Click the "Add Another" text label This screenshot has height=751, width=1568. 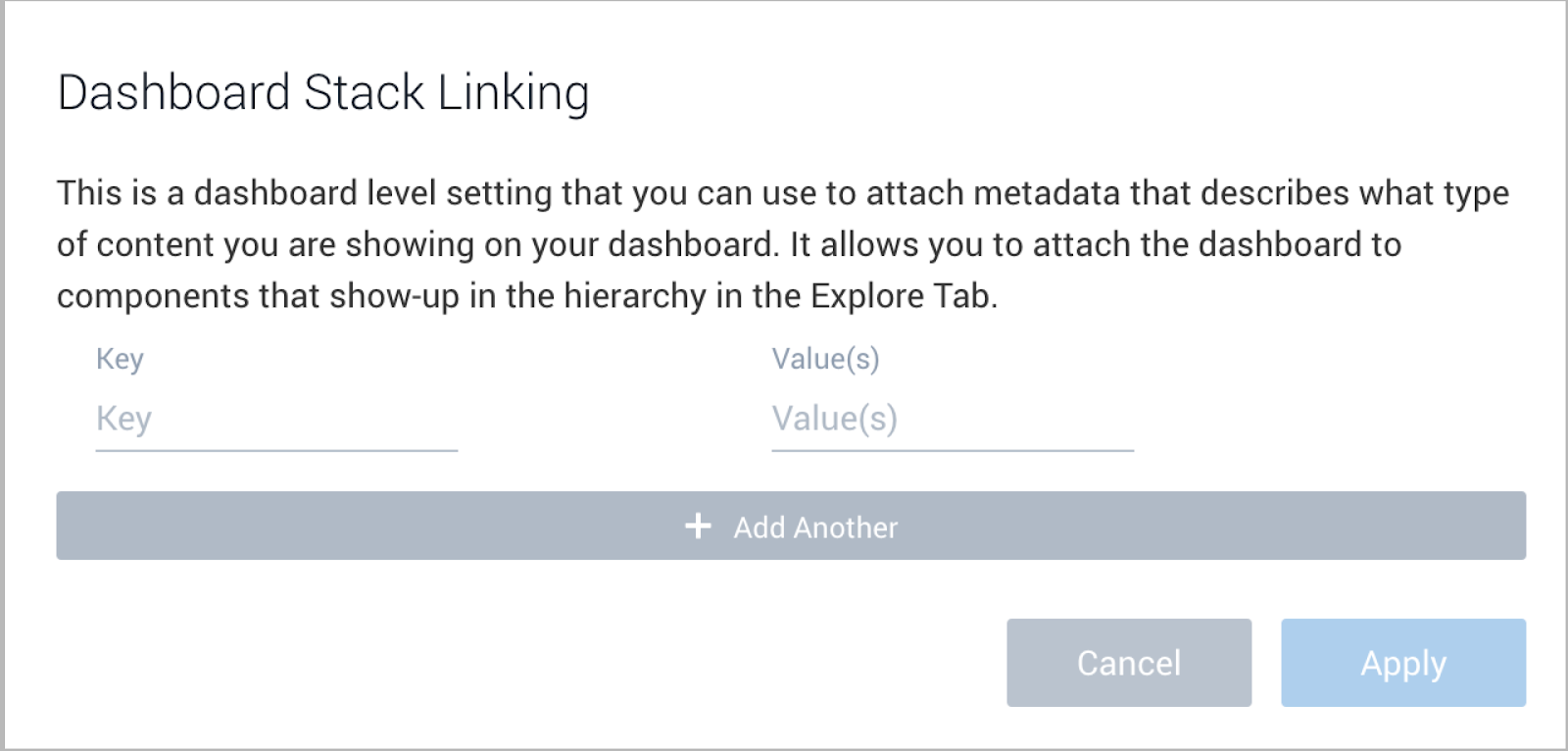click(815, 527)
